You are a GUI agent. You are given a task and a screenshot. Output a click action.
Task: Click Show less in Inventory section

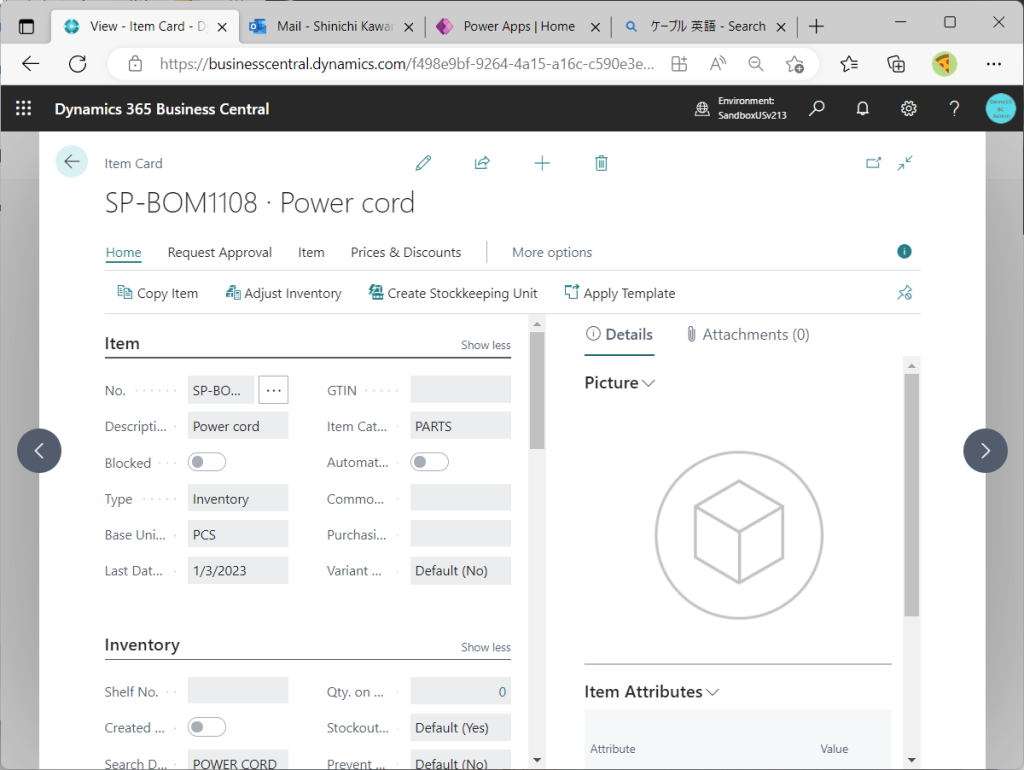point(486,647)
